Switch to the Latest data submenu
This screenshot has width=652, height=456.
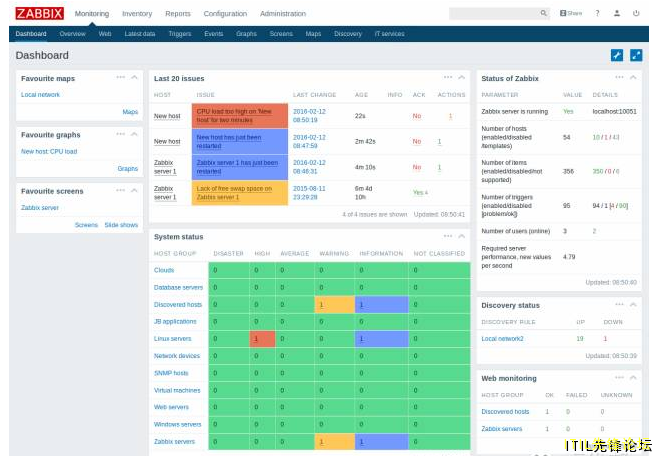(140, 34)
